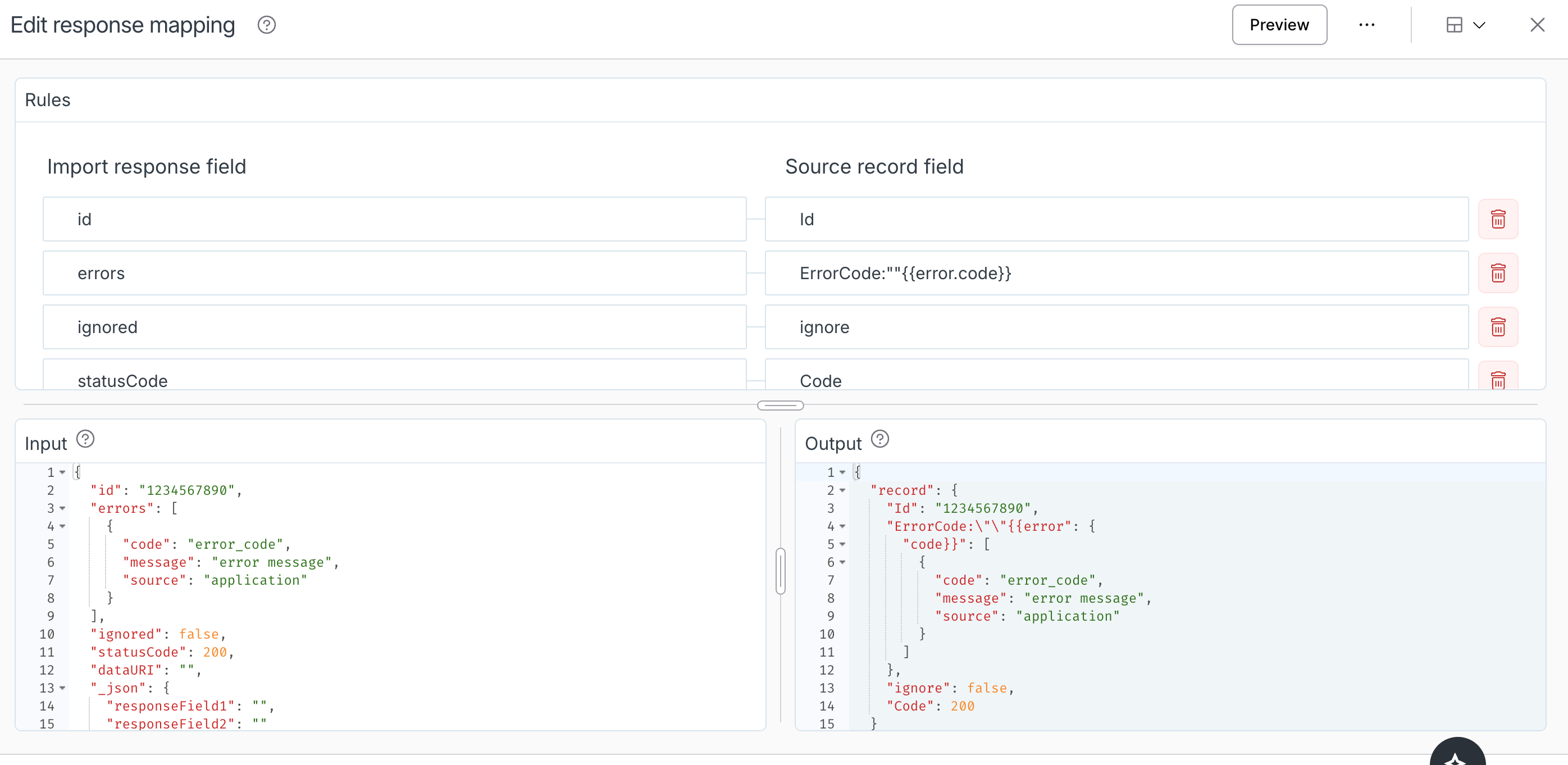Click the horizontal panel resize handle

(x=780, y=406)
